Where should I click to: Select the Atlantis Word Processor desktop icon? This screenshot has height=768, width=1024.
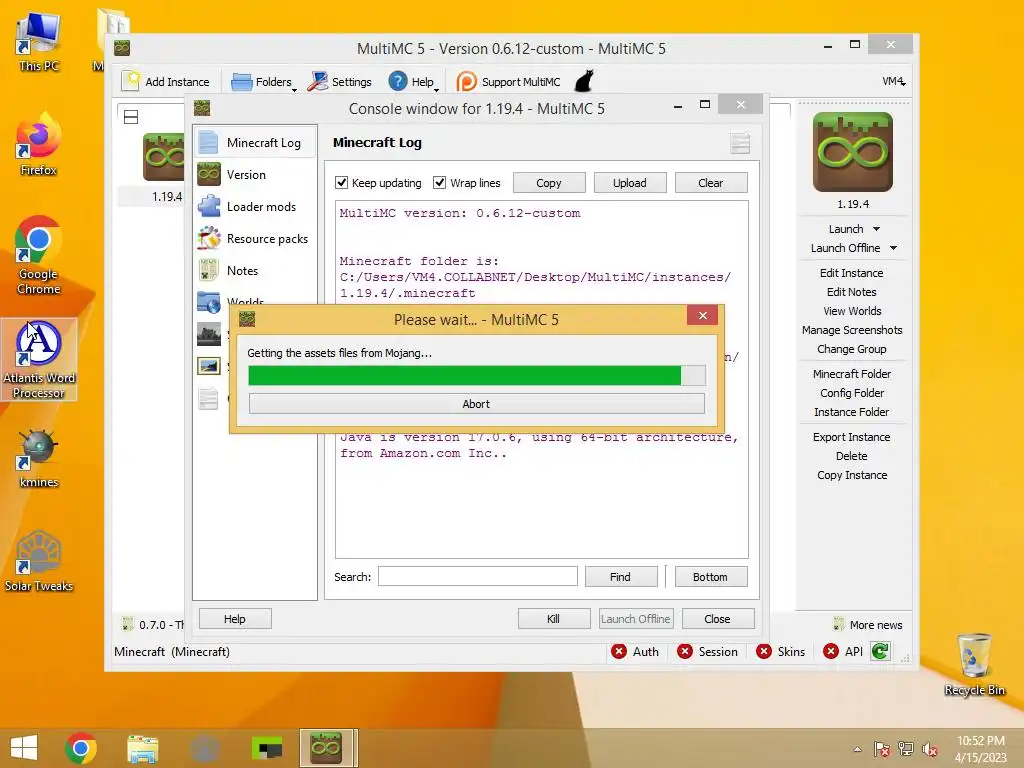39,359
